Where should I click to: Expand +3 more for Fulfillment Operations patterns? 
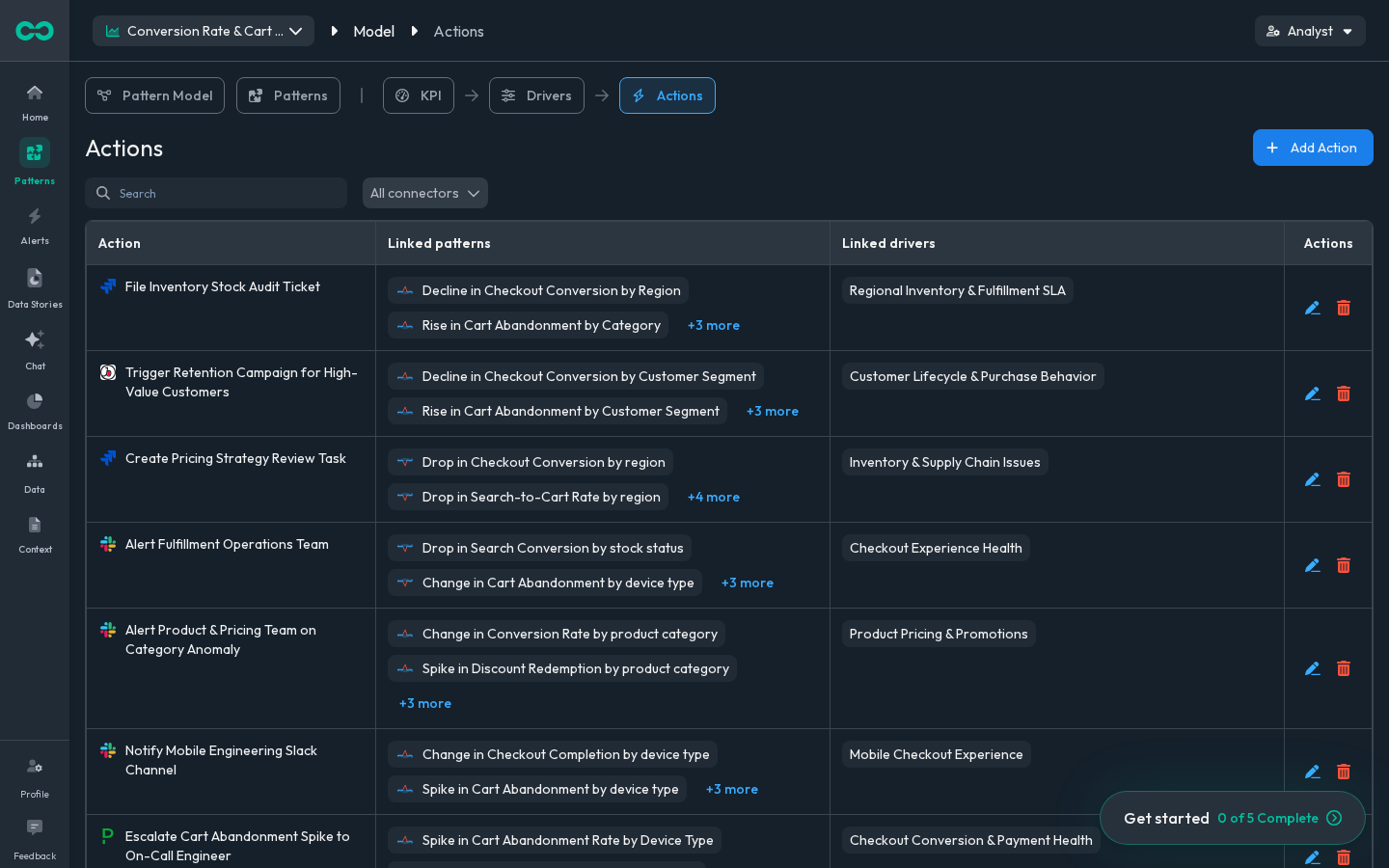[748, 583]
